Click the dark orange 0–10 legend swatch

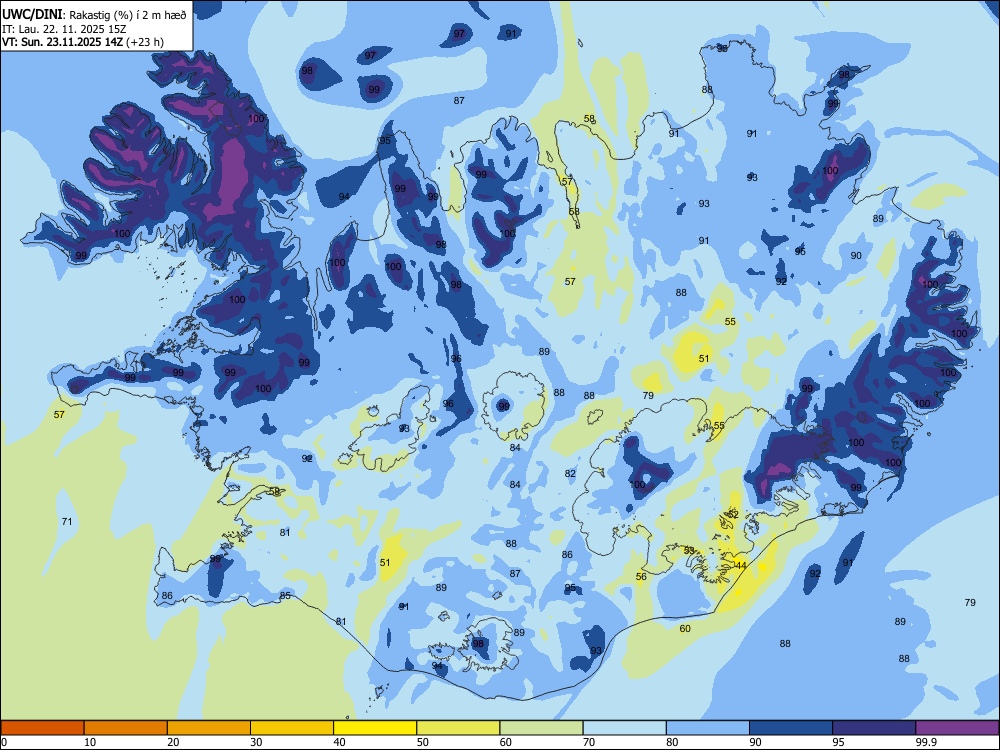pos(42,728)
